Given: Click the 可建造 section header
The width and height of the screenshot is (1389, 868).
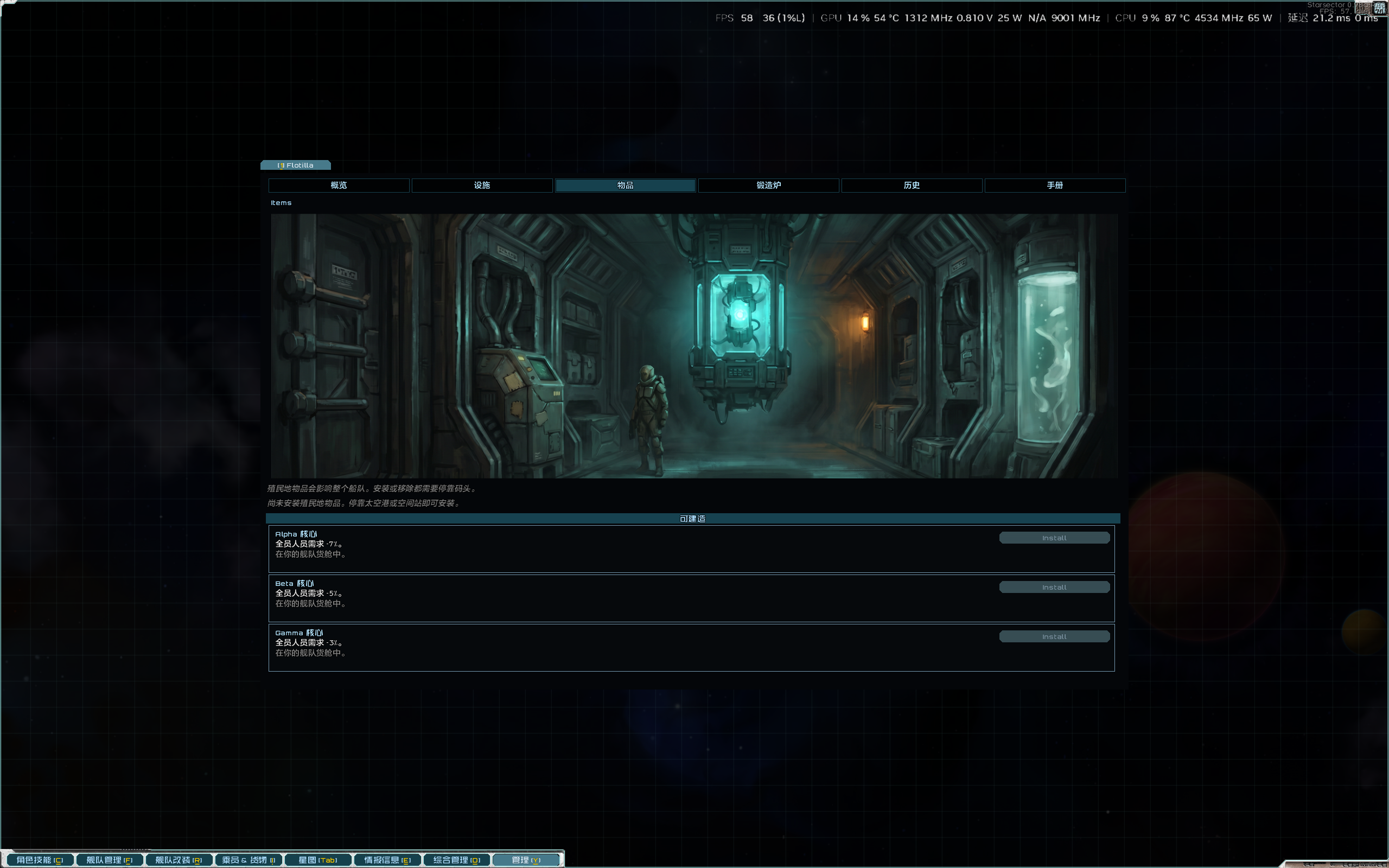Looking at the screenshot, I should 693,519.
